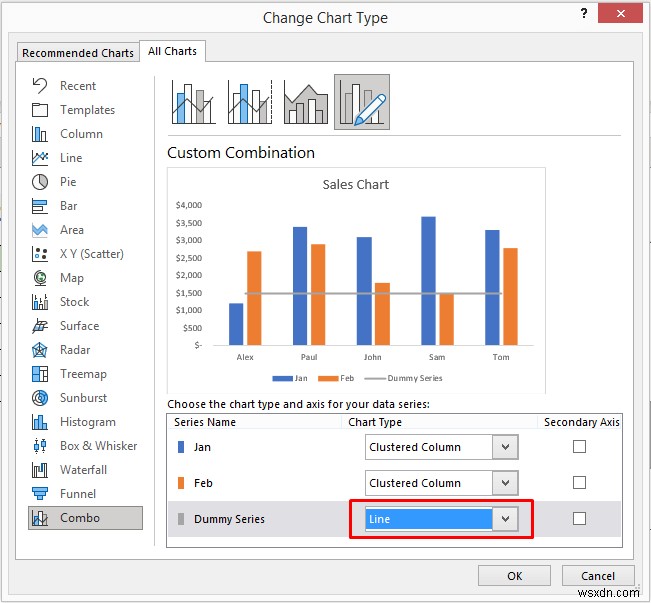The width and height of the screenshot is (651, 603).
Task: Click the Sunburst label in category list
Action: coord(83,398)
